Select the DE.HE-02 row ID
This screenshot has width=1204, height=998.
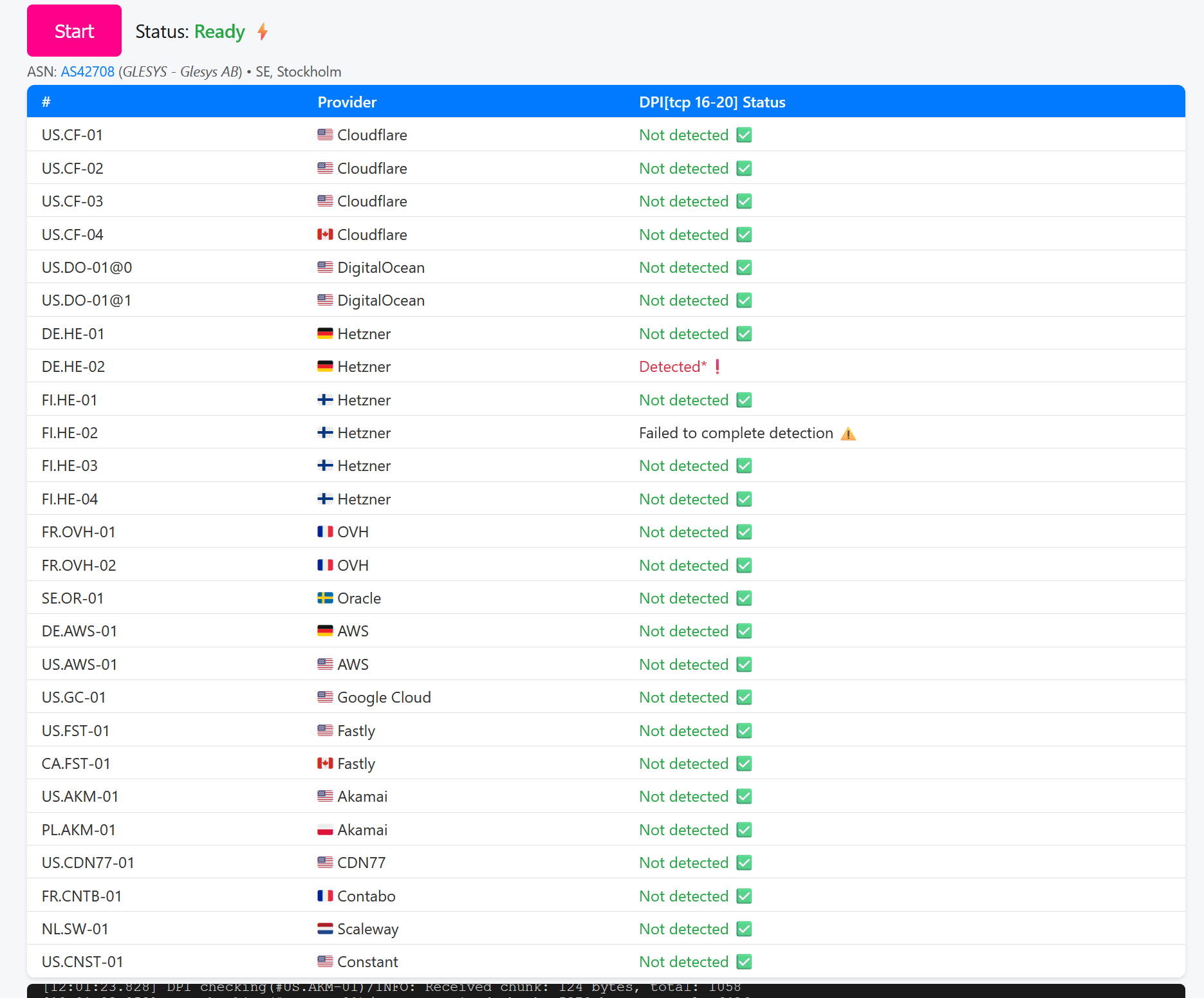point(73,366)
